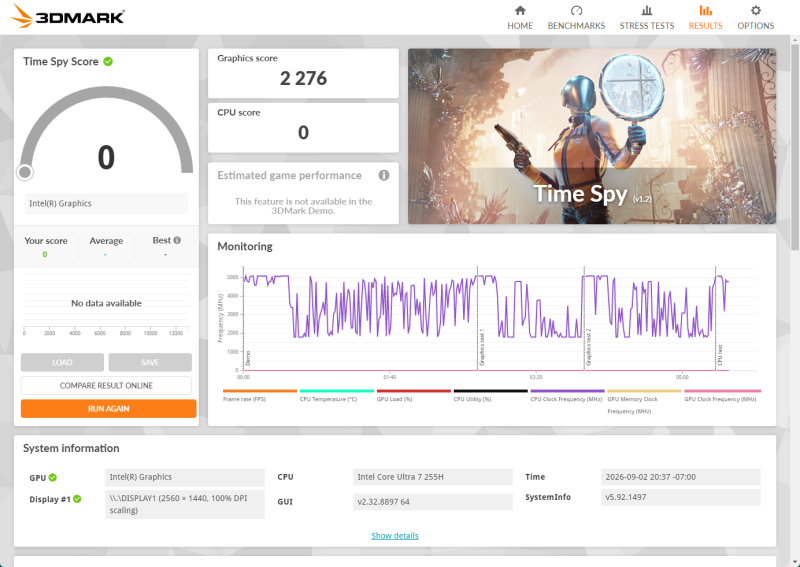
Task: Click the Time value 2026-09-02 20:37
Action: pyautogui.click(x=681, y=477)
